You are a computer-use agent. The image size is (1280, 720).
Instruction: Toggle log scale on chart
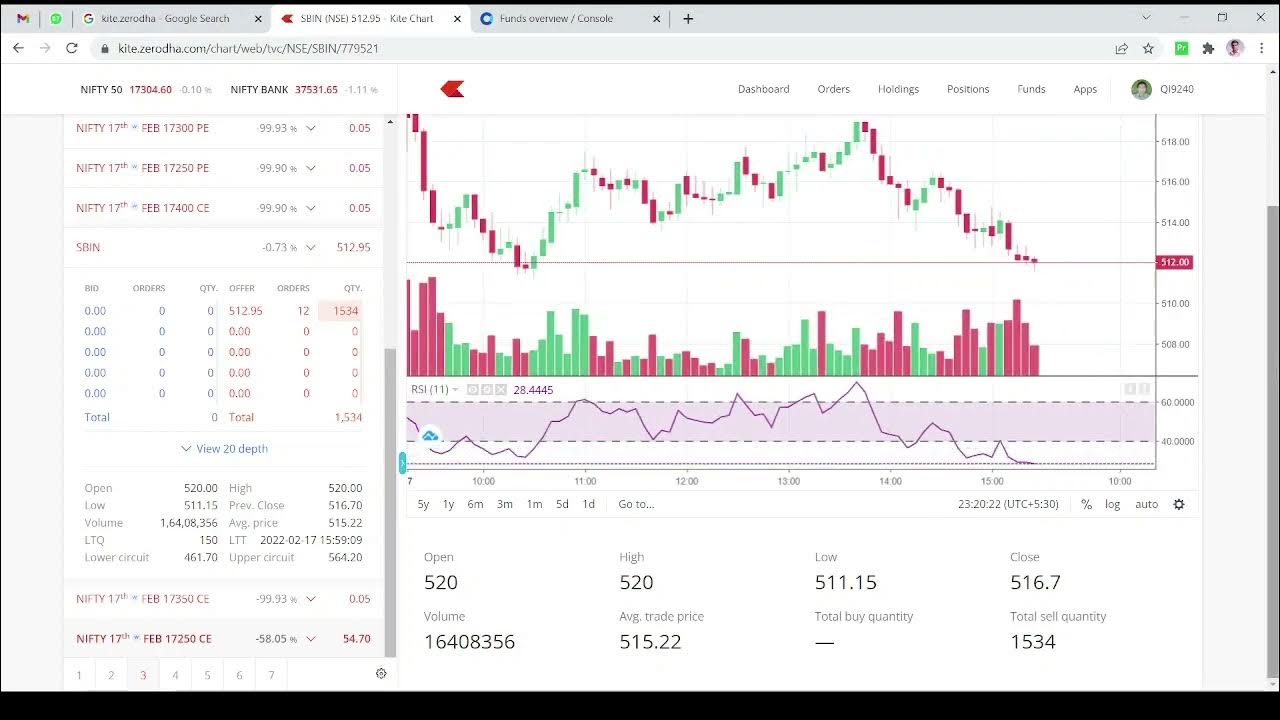pyautogui.click(x=1112, y=504)
